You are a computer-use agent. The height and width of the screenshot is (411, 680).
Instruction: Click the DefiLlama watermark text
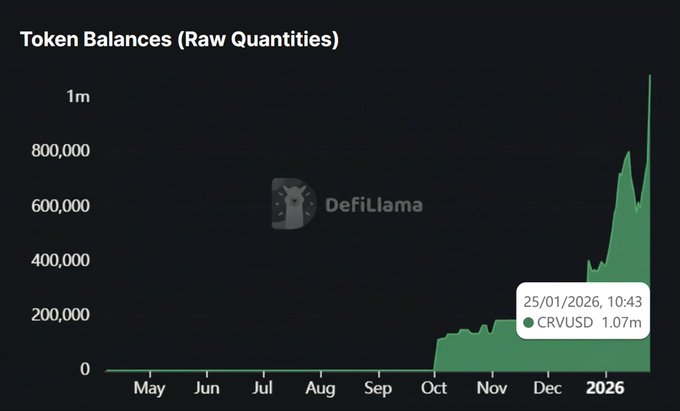(373, 205)
